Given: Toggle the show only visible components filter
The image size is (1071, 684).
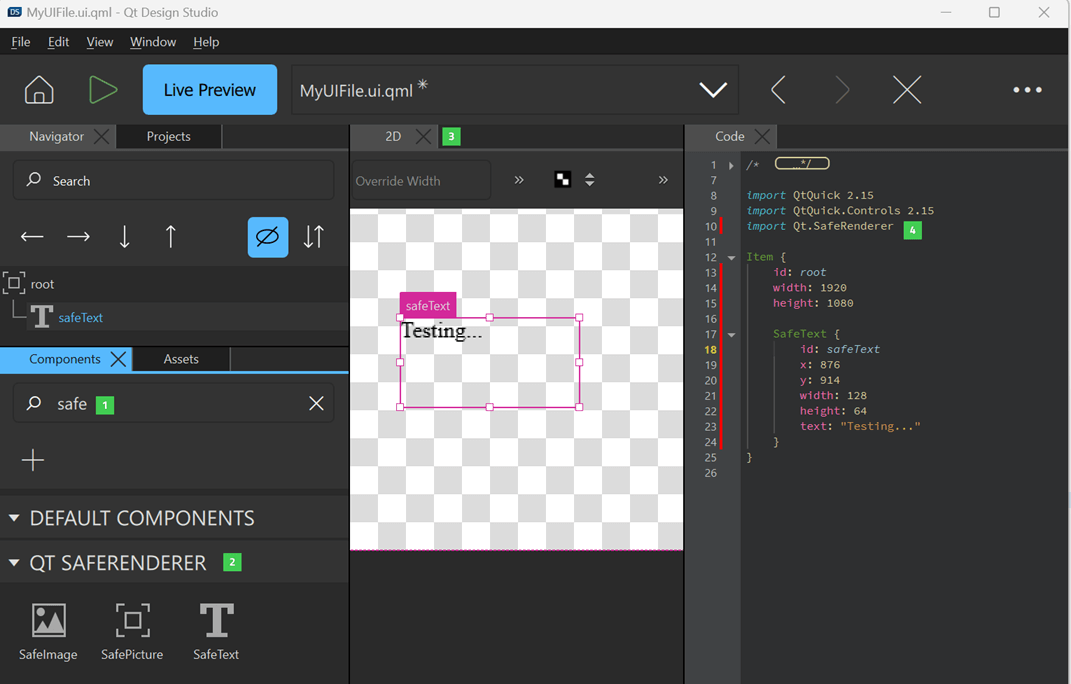Looking at the screenshot, I should pyautogui.click(x=267, y=237).
